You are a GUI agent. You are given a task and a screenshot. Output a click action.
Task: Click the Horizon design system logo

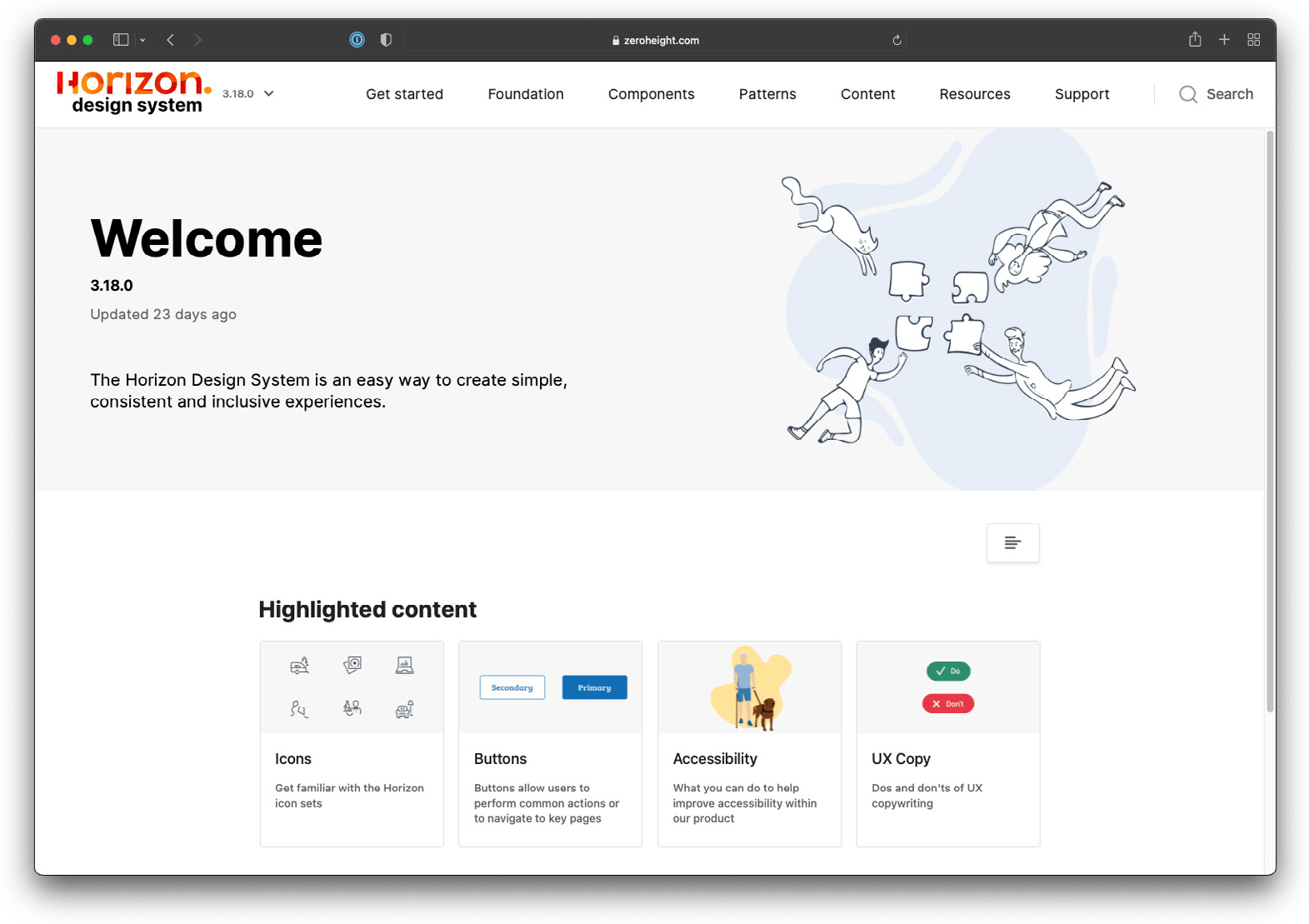[x=133, y=92]
